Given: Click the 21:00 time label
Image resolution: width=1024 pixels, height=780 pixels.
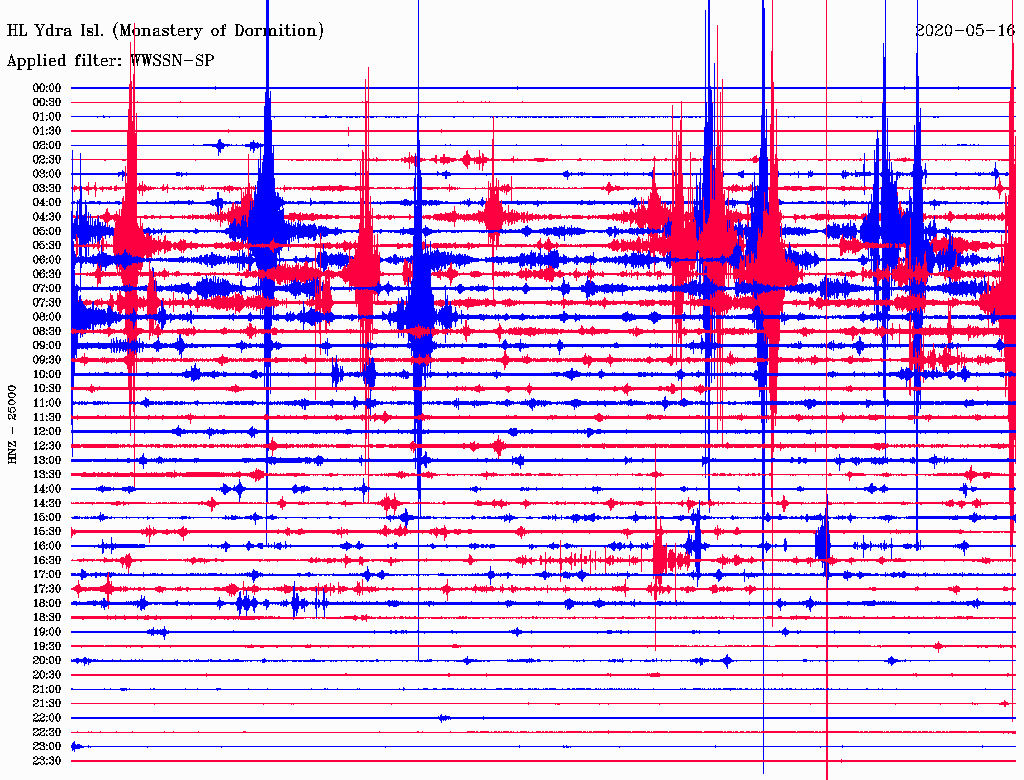Looking at the screenshot, I should [x=47, y=689].
